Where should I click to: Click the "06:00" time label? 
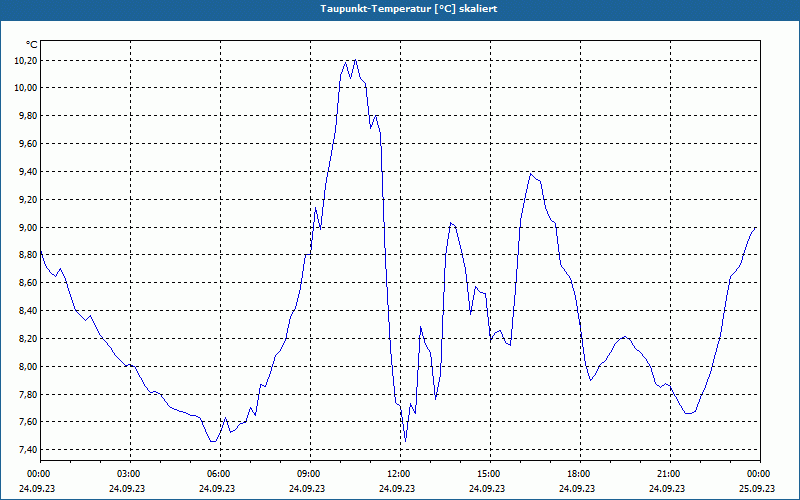(x=220, y=474)
